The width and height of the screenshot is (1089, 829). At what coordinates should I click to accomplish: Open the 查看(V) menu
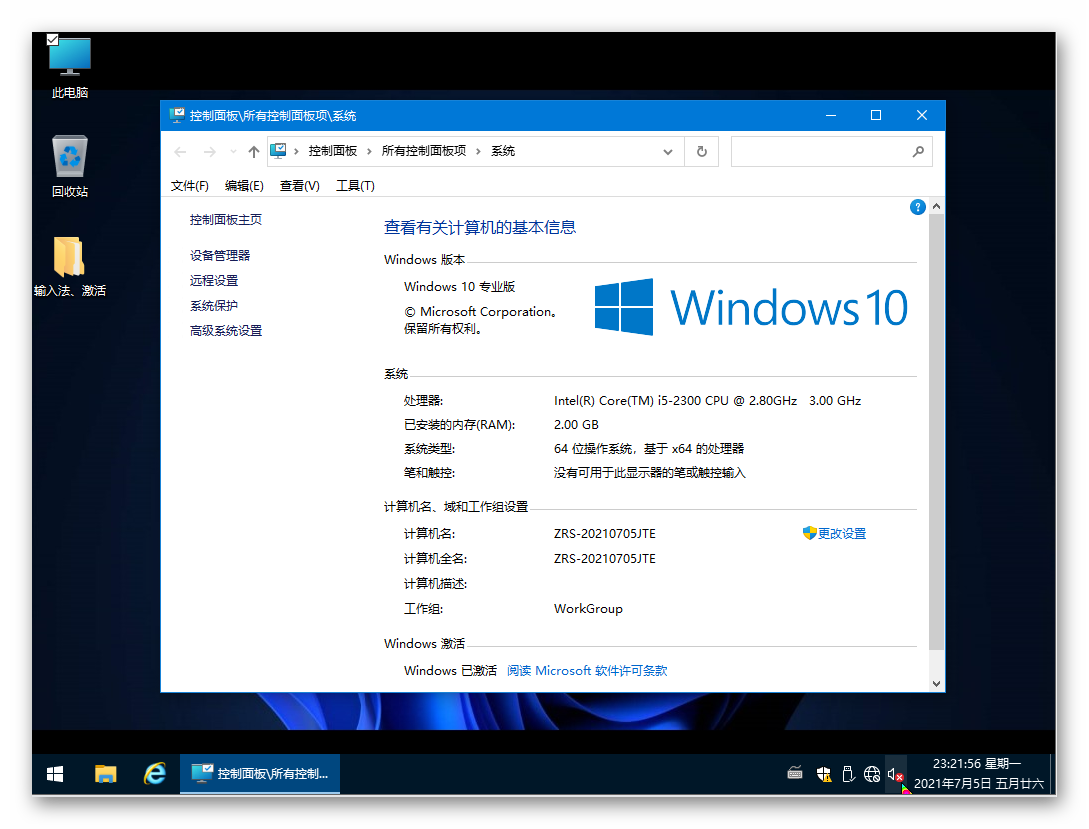(x=299, y=186)
